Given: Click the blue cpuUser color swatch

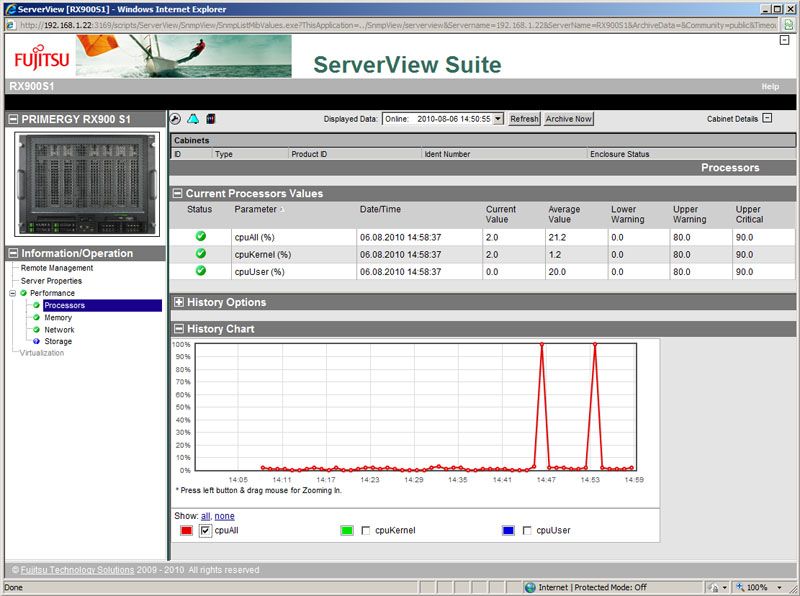Looking at the screenshot, I should tap(508, 531).
